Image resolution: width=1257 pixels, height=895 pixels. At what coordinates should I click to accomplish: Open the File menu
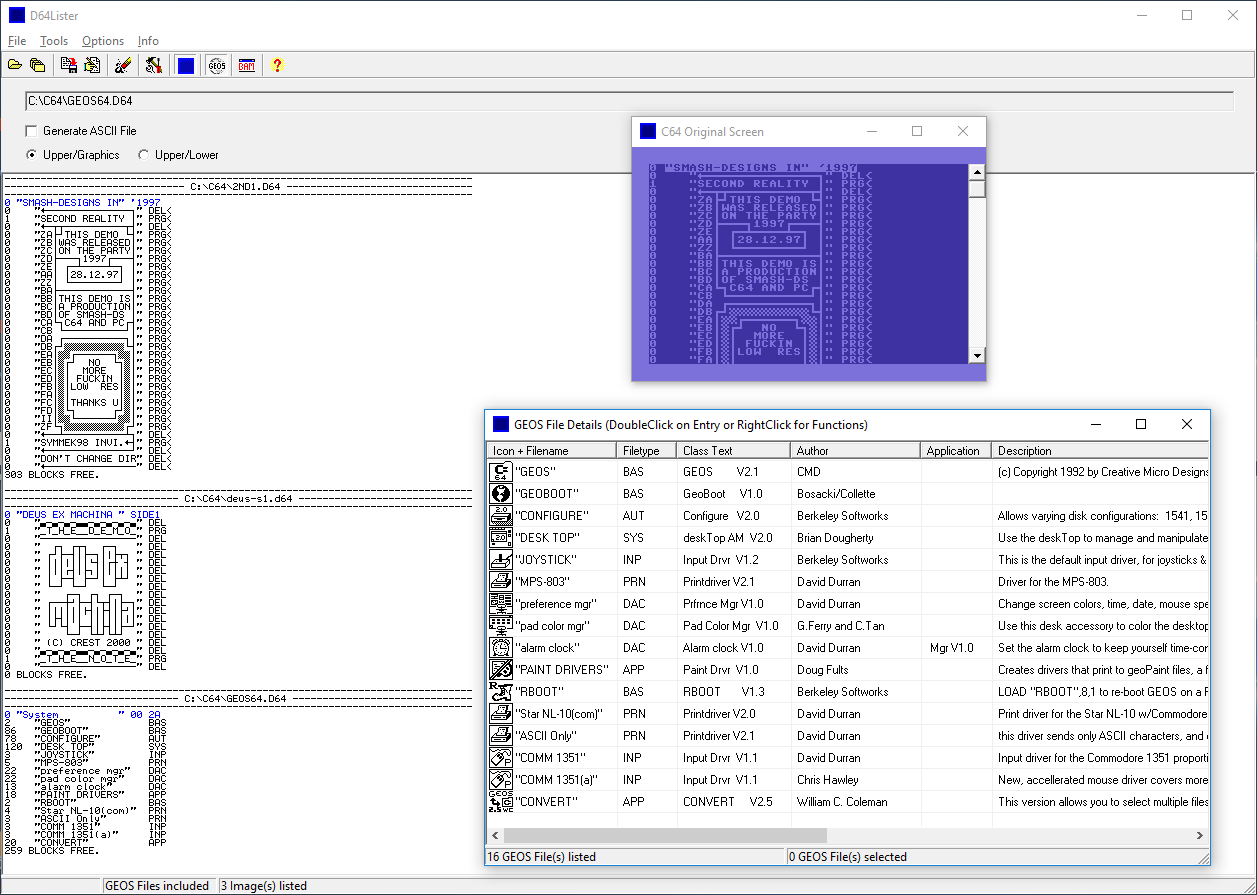coord(17,41)
